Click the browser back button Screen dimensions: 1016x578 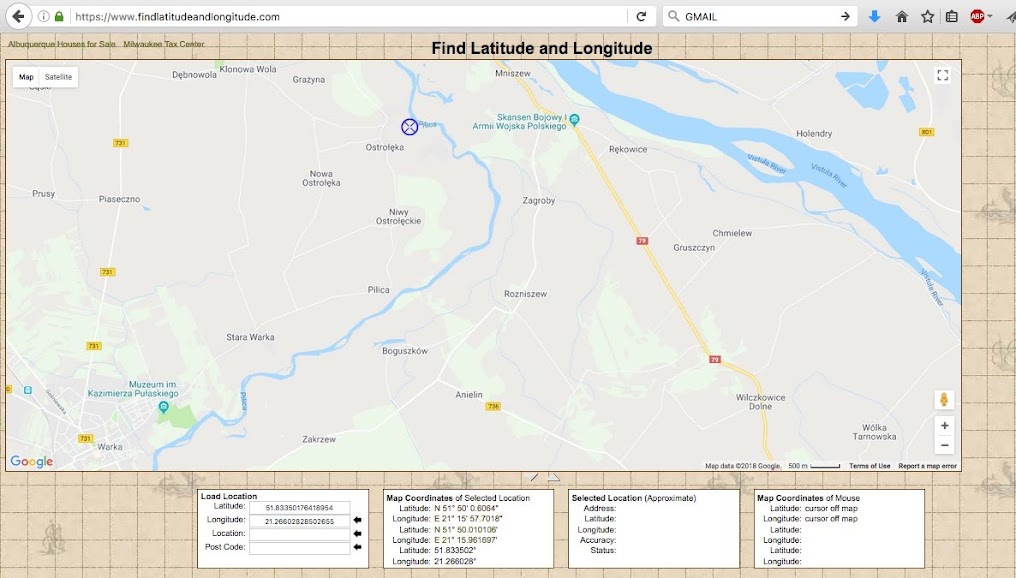17,17
